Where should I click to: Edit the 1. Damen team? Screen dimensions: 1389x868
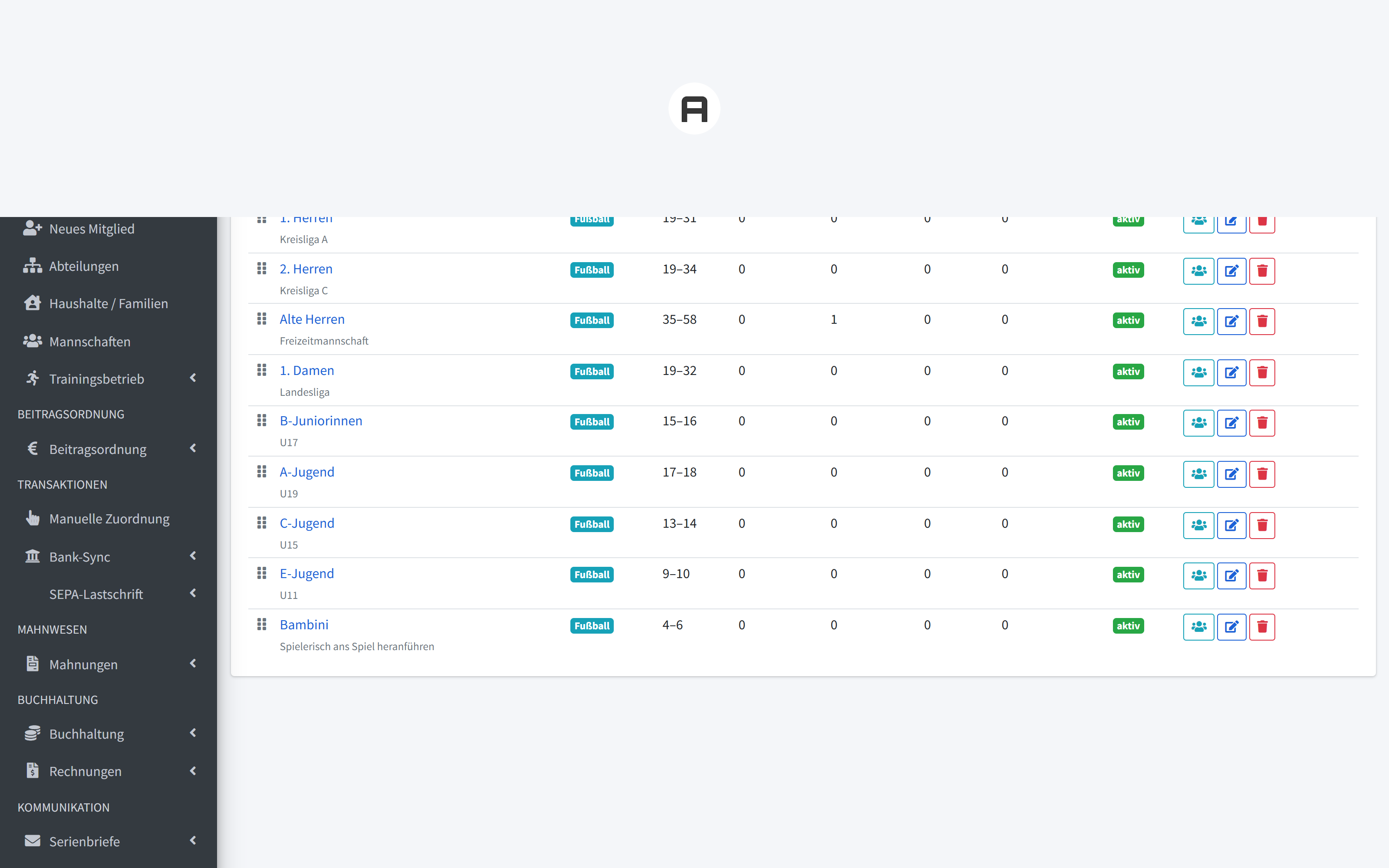coord(1231,372)
